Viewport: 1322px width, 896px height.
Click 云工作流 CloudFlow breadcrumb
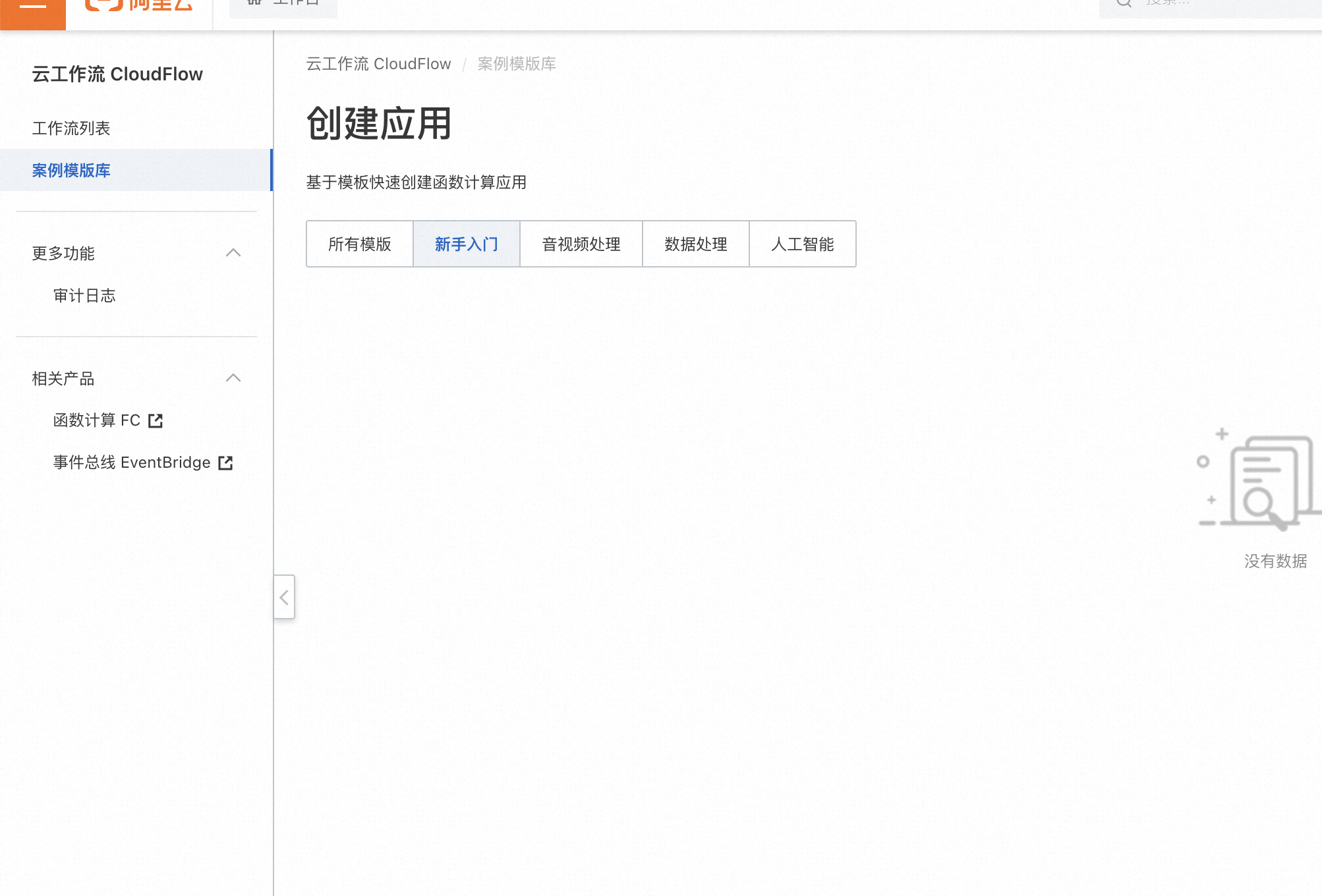pyautogui.click(x=378, y=64)
